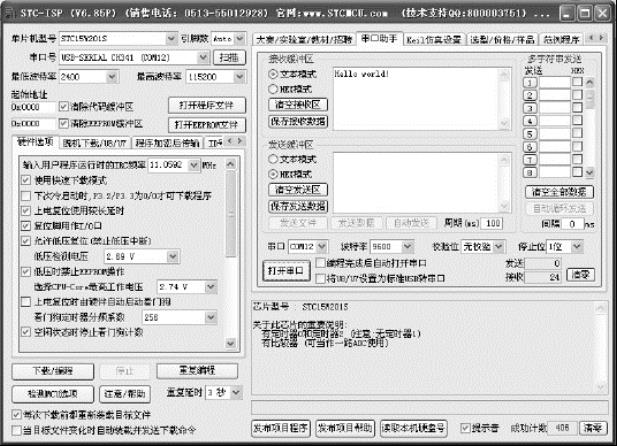Image resolution: width=617 pixels, height=446 pixels.
Task: Click 打开程序文件 button
Action: point(206,105)
